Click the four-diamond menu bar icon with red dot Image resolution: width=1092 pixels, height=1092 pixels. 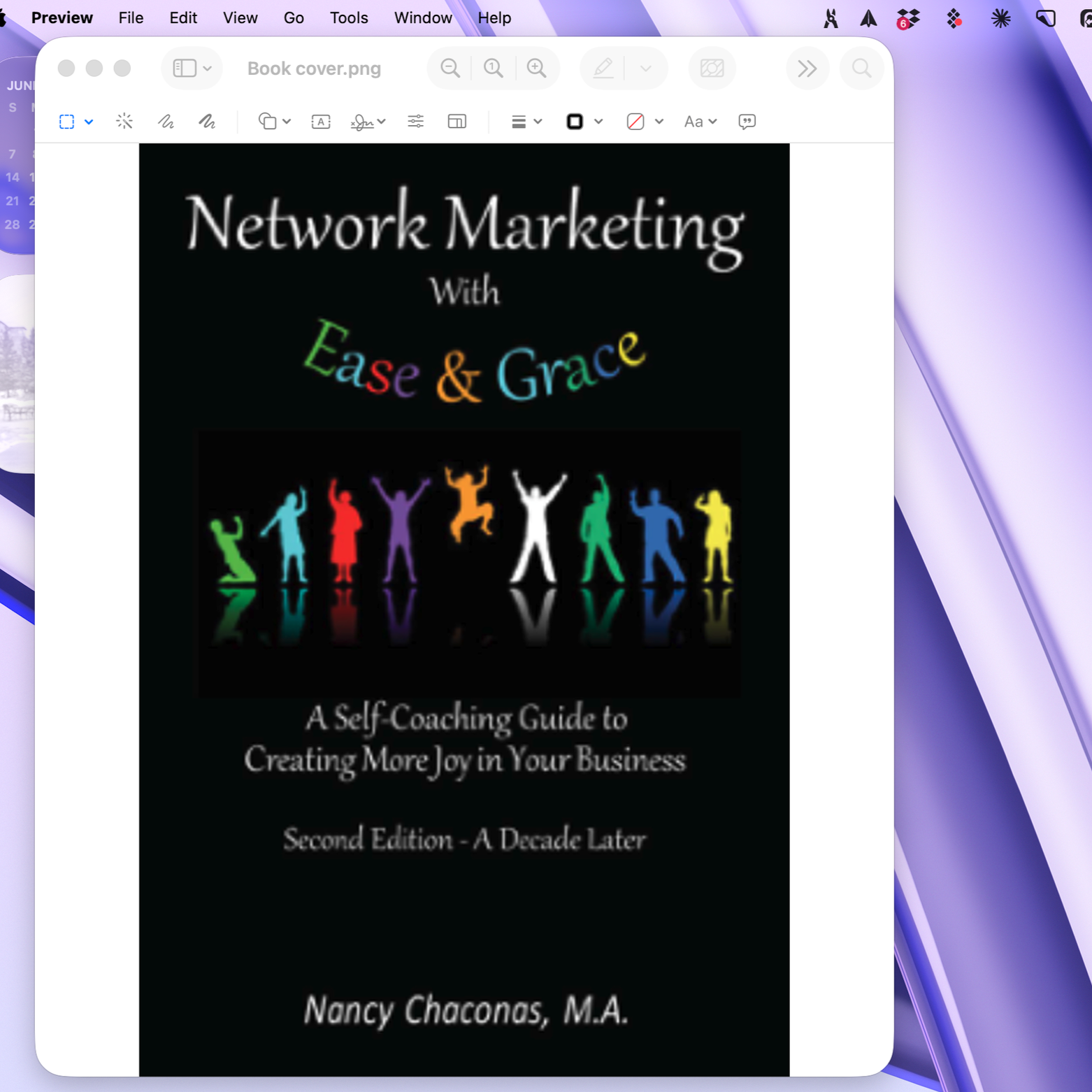(954, 18)
